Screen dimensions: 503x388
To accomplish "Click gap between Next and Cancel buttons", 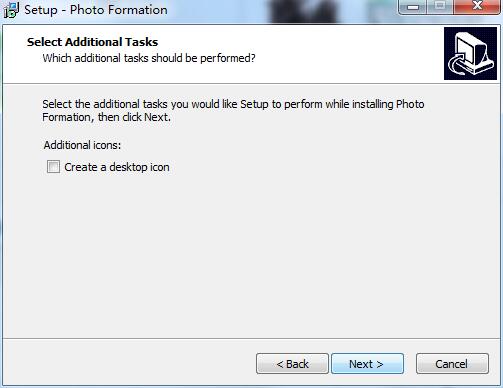I will click(x=410, y=364).
